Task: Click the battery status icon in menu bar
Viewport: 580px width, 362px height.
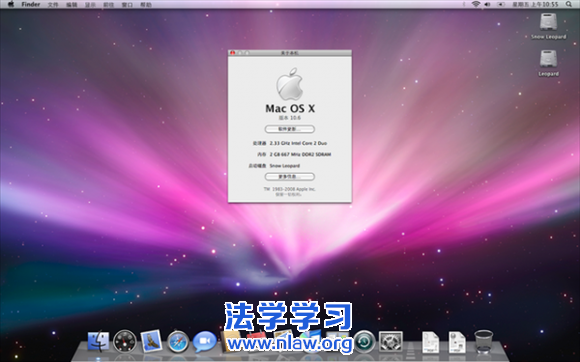Action: point(501,4)
